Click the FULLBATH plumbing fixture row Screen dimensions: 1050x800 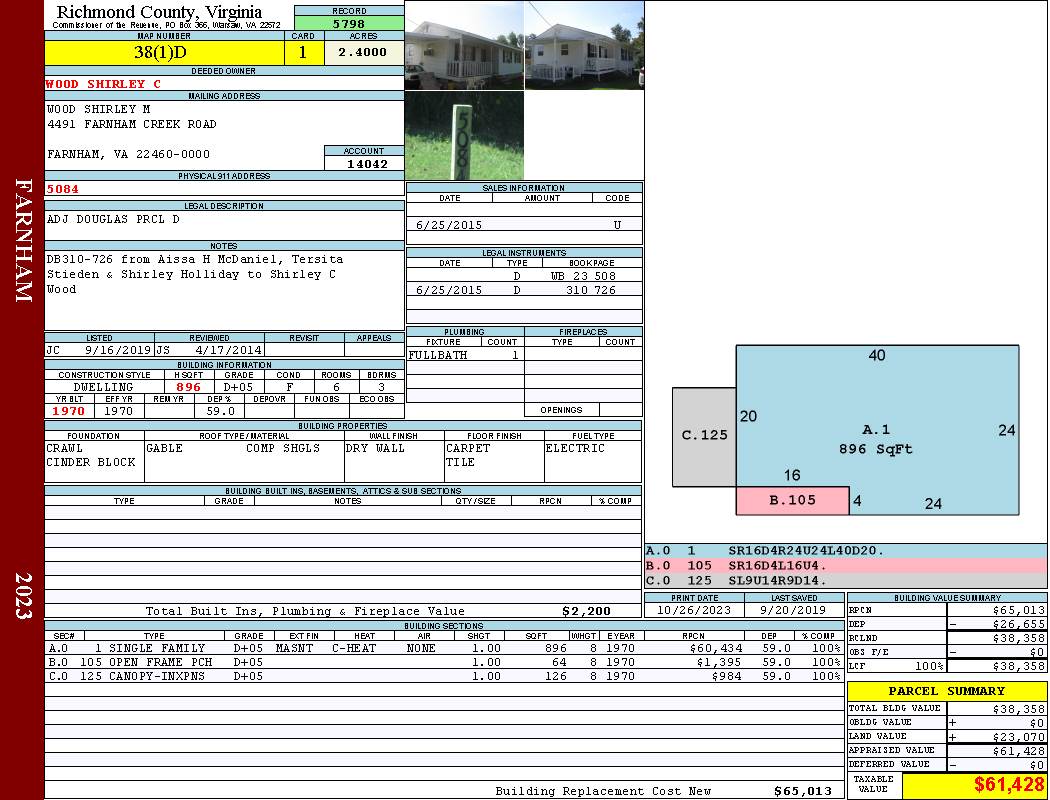465,355
